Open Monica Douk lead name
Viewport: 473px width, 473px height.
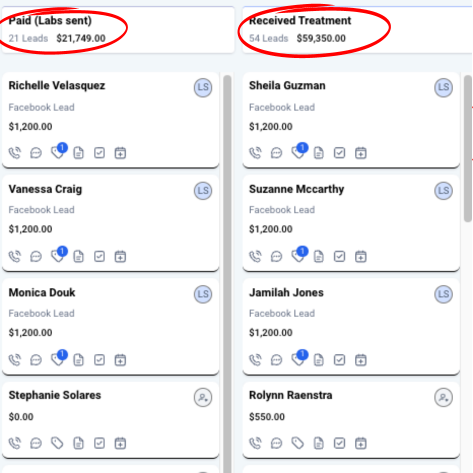tap(42, 293)
